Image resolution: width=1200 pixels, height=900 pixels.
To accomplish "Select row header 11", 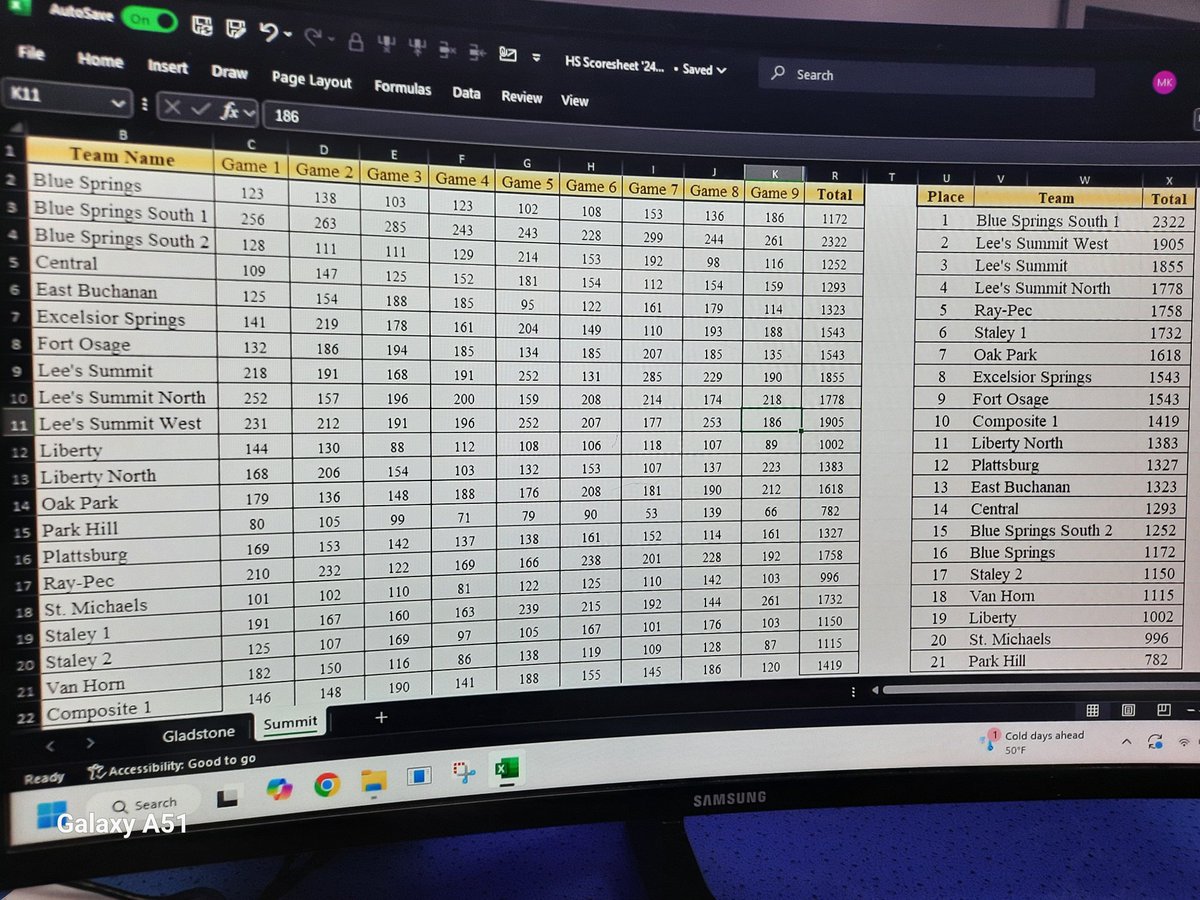I will (18, 425).
